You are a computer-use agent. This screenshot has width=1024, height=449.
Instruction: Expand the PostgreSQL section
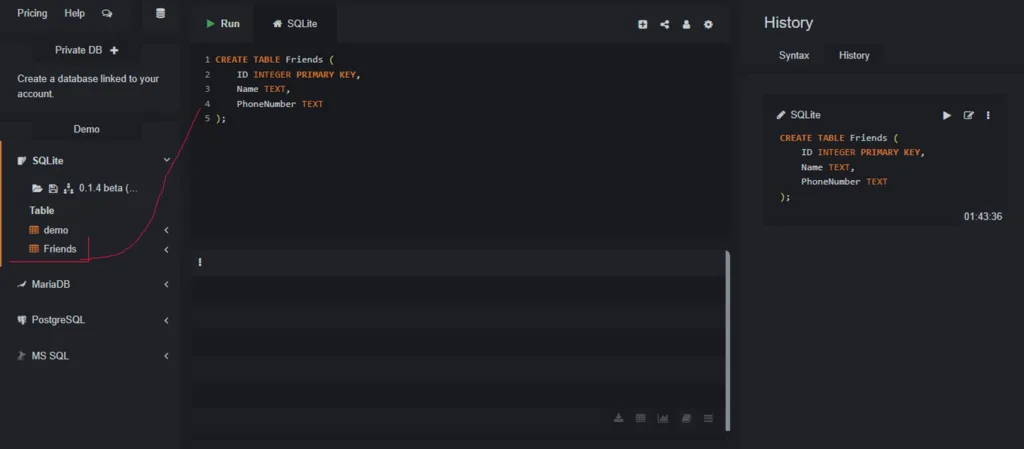[166, 320]
